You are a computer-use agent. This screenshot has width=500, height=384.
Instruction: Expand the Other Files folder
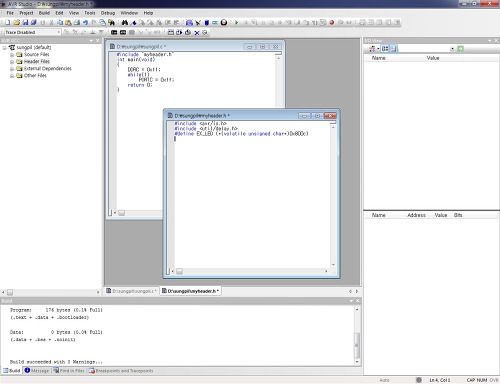(12, 76)
